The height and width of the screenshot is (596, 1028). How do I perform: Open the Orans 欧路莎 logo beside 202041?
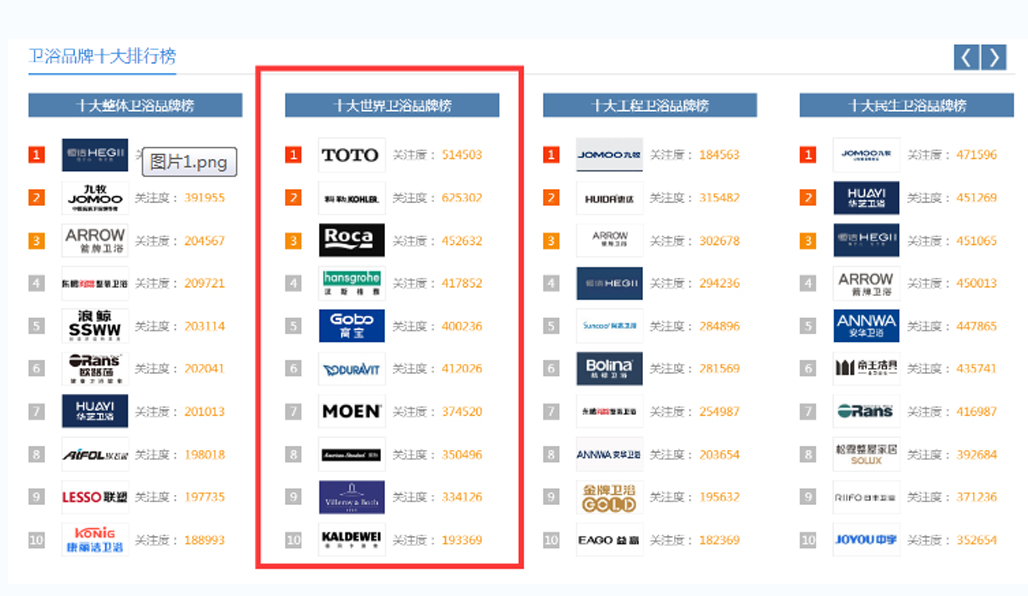(x=95, y=368)
